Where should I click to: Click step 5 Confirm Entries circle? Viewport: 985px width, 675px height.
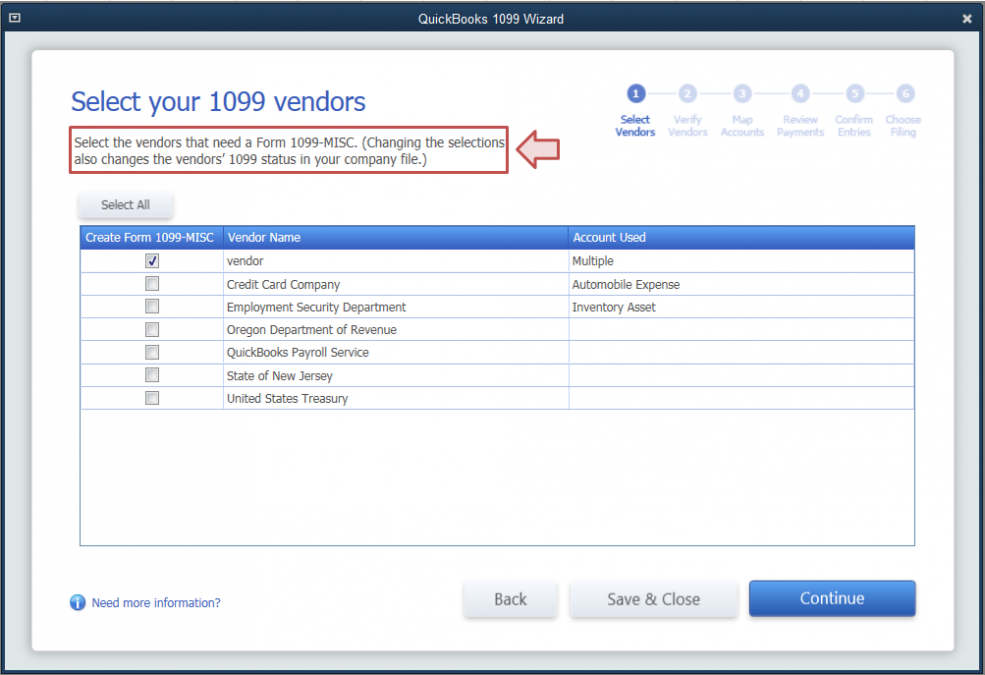tap(854, 94)
